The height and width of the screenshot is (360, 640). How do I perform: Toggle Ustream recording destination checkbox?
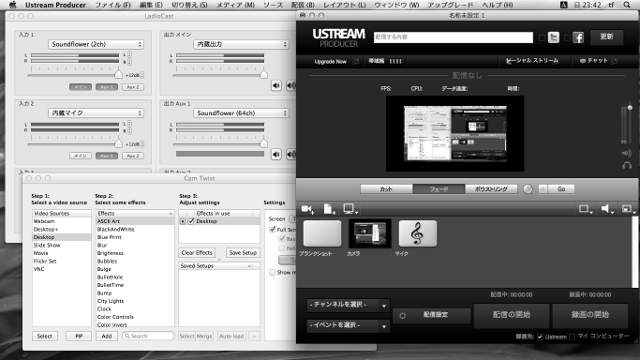540,337
